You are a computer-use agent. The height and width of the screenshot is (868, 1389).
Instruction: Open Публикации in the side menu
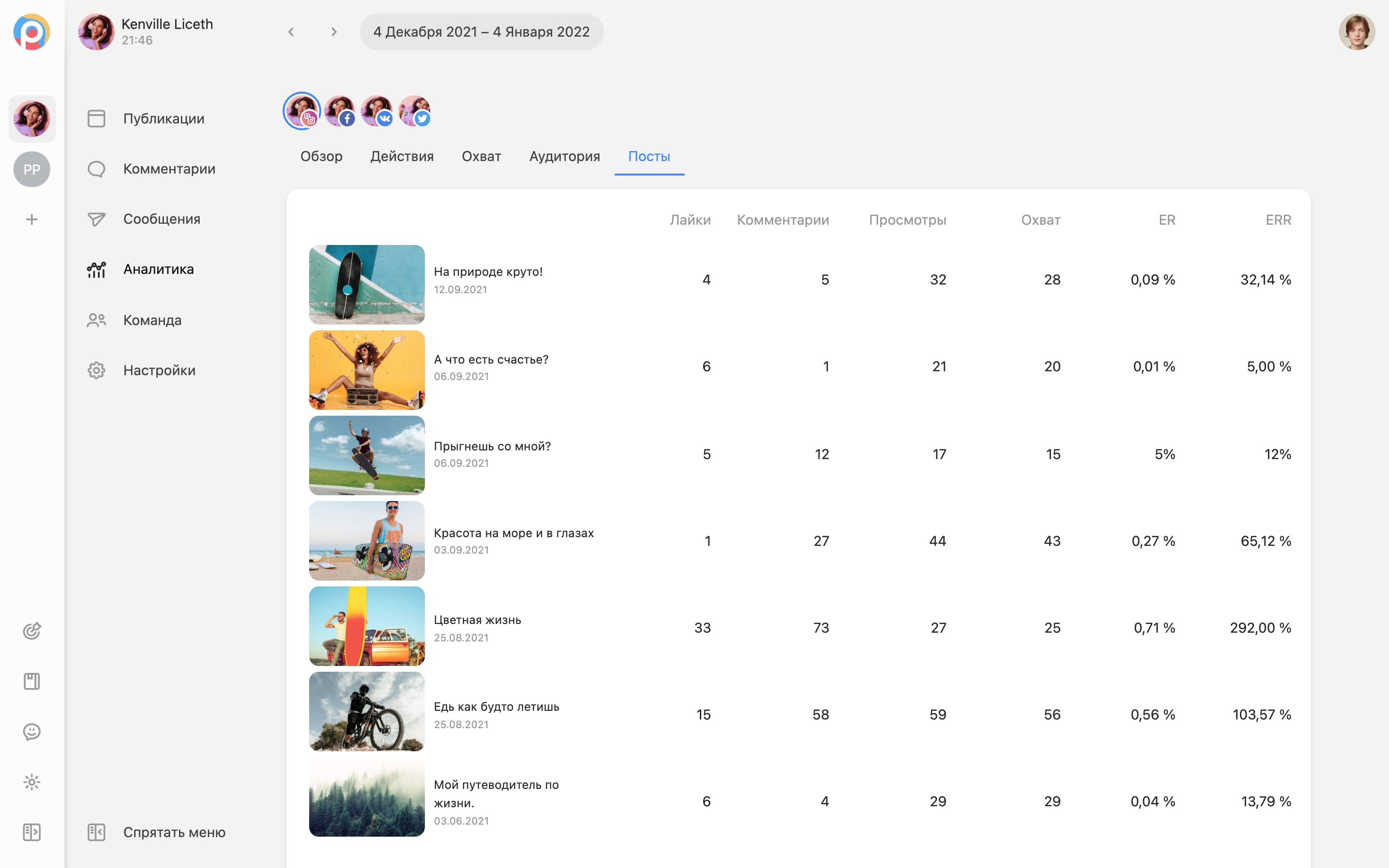pos(163,118)
